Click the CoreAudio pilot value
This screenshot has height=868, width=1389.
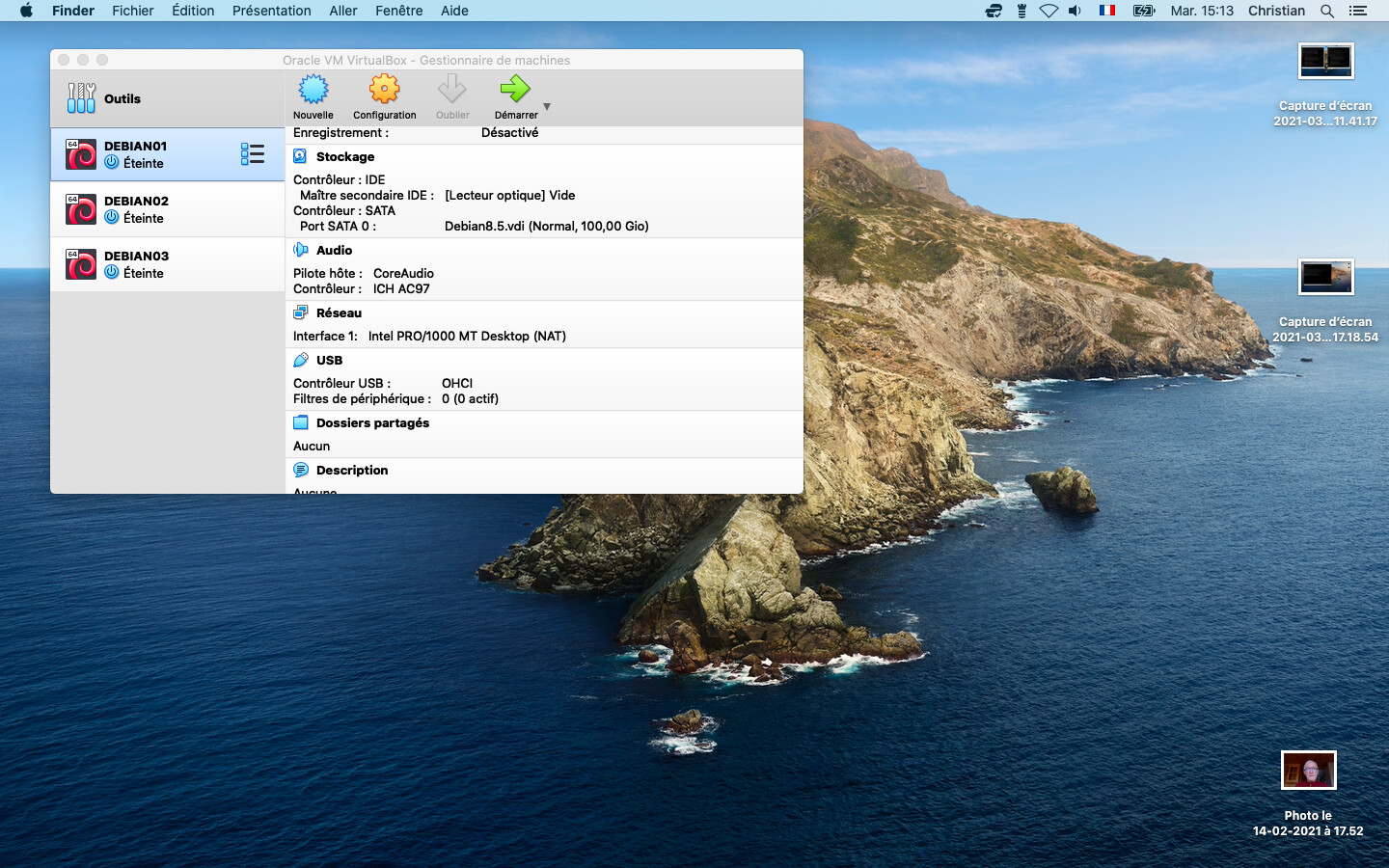(403, 273)
